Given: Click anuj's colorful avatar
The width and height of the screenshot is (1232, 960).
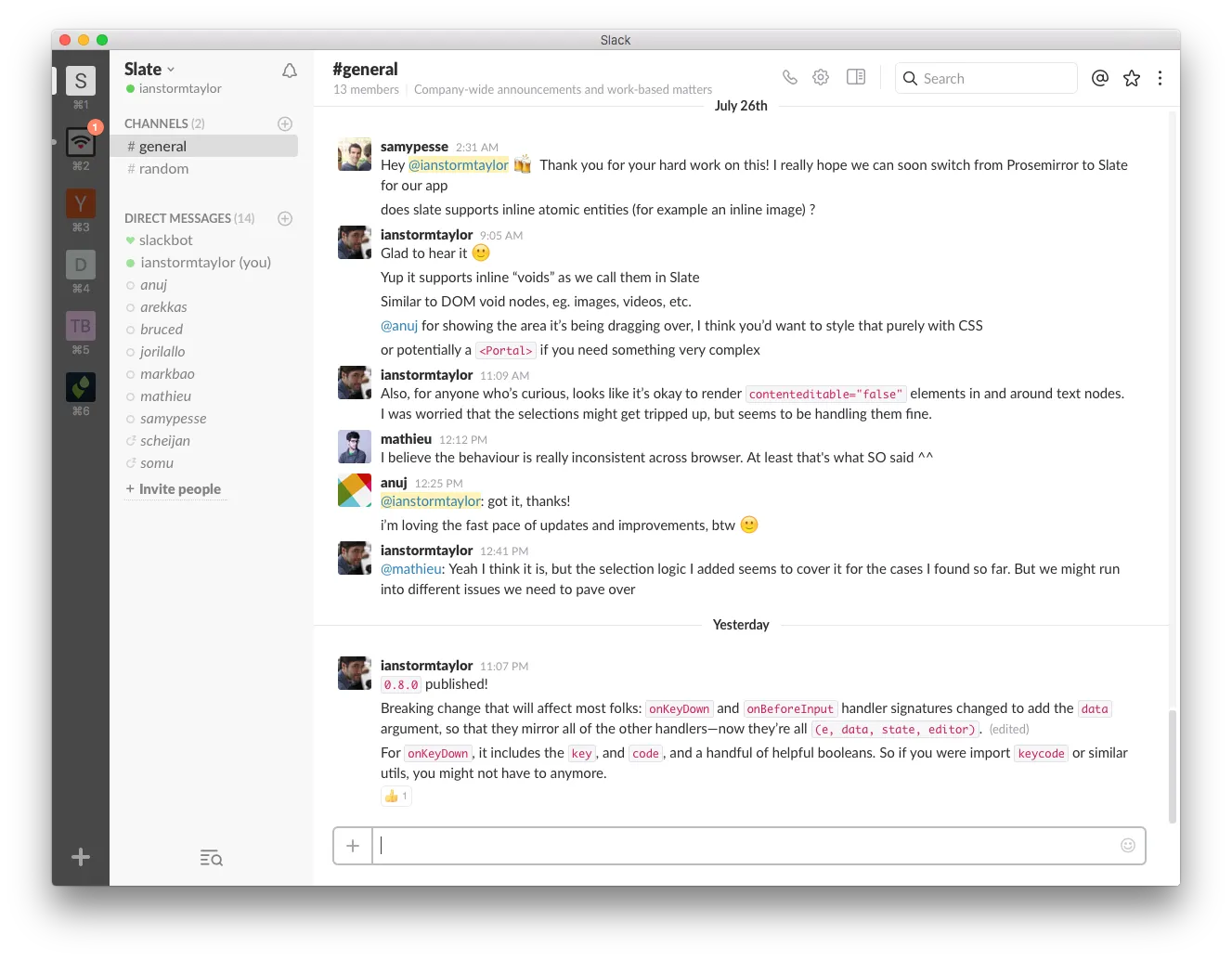Looking at the screenshot, I should (x=355, y=490).
